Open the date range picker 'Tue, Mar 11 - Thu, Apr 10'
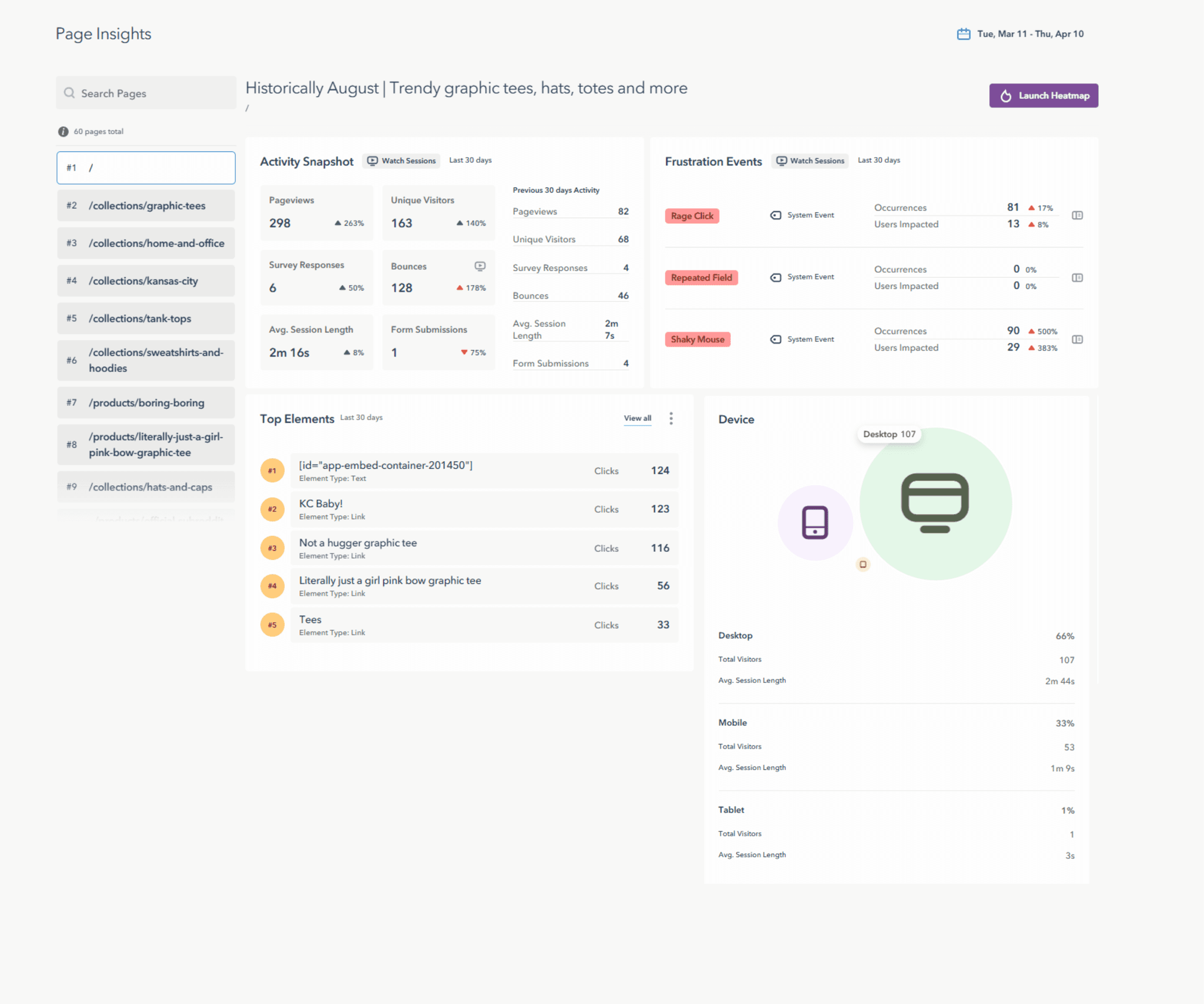 [1029, 34]
